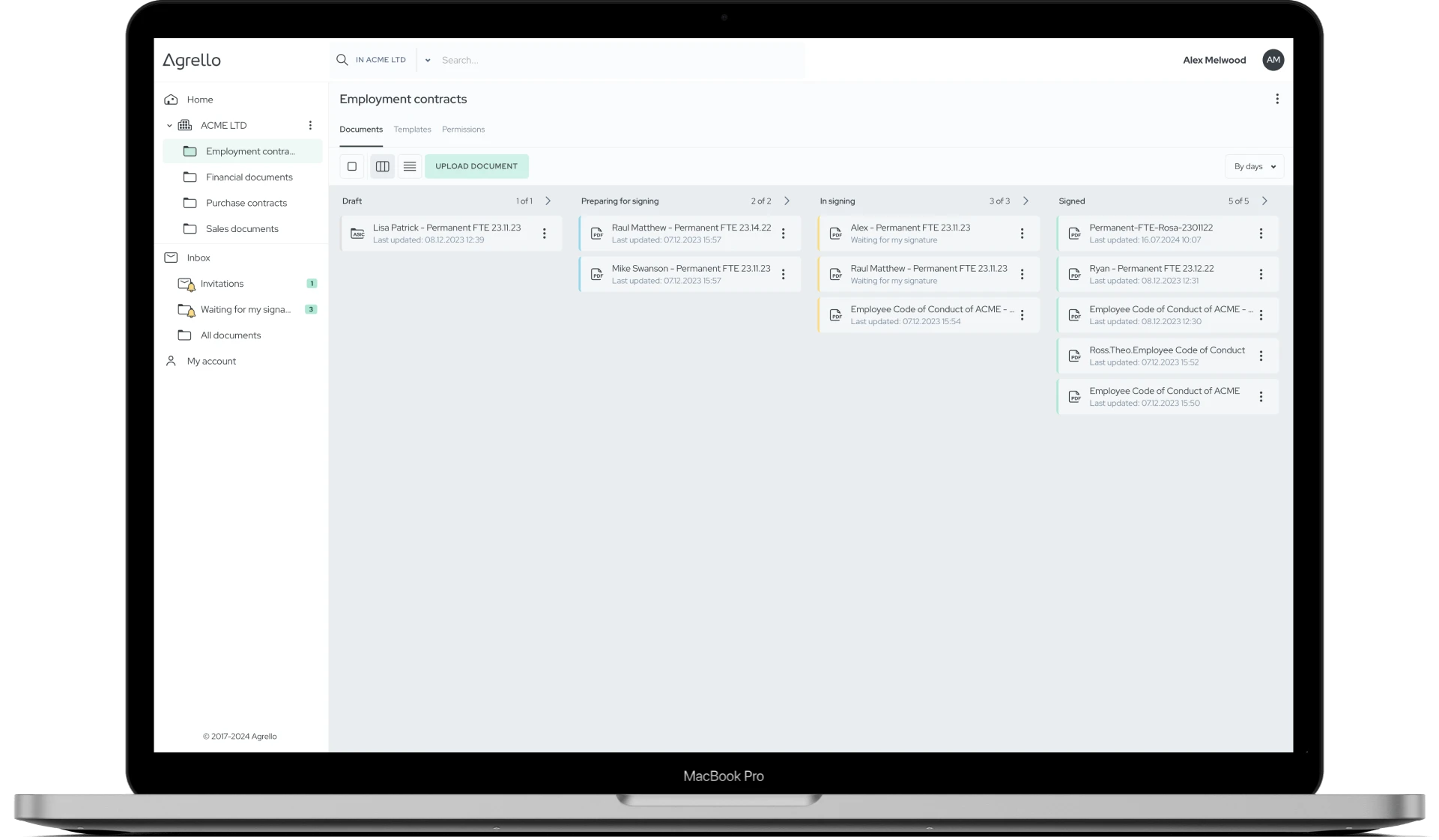
Task: Open options menu for Lisa Patrick draft contract
Action: (545, 234)
